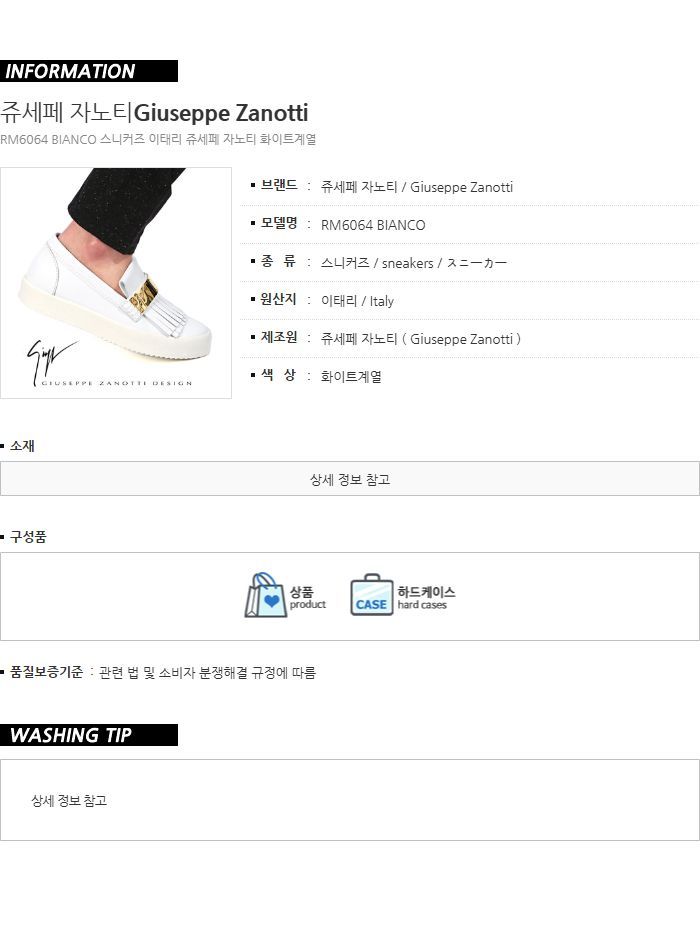Click the 쥬세페 자노티 Giuseppe Zanotti title
The image size is (700, 927).
click(154, 112)
